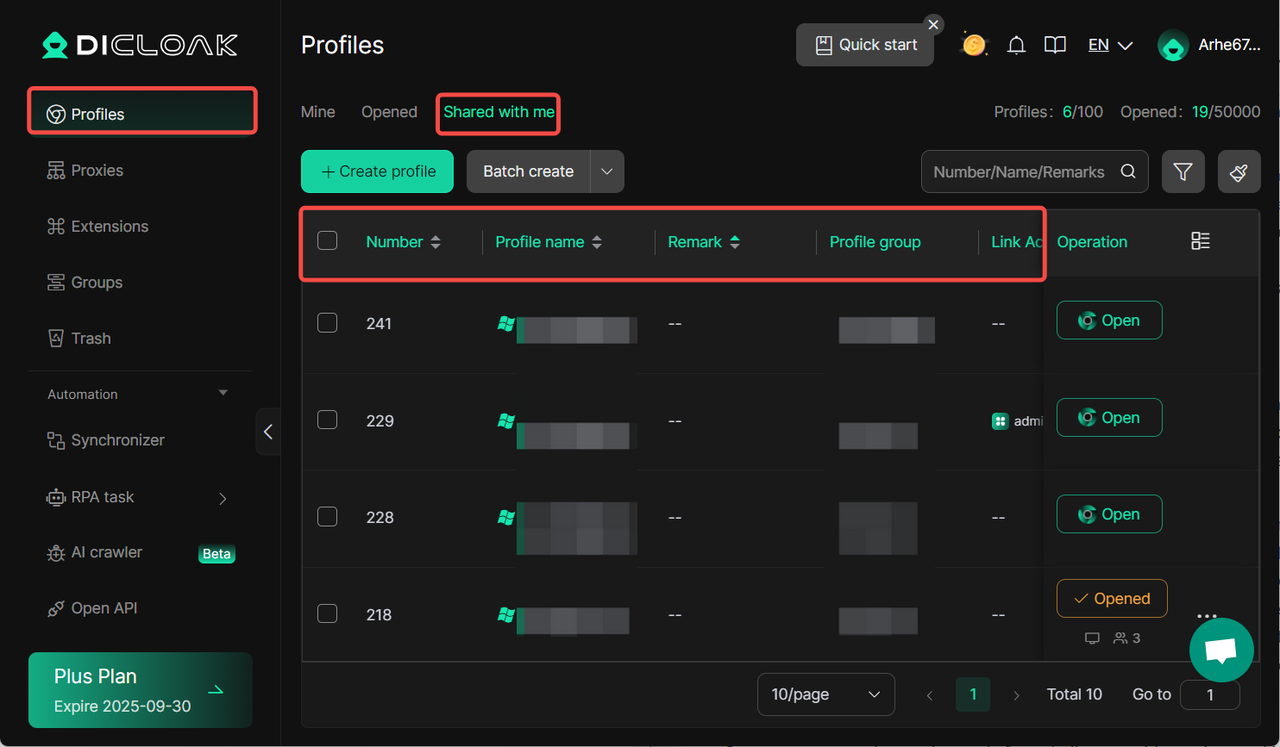Click the Windows icon in row 228

[506, 517]
